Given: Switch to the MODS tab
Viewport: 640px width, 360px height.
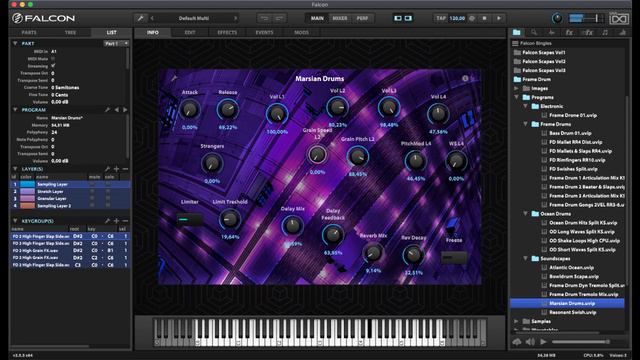Looking at the screenshot, I should (x=301, y=32).
